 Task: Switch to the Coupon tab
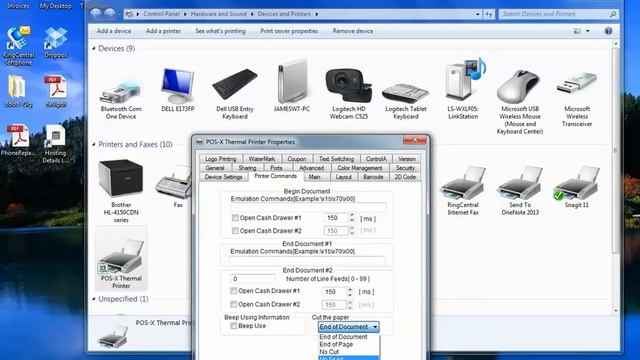pyautogui.click(x=297, y=159)
